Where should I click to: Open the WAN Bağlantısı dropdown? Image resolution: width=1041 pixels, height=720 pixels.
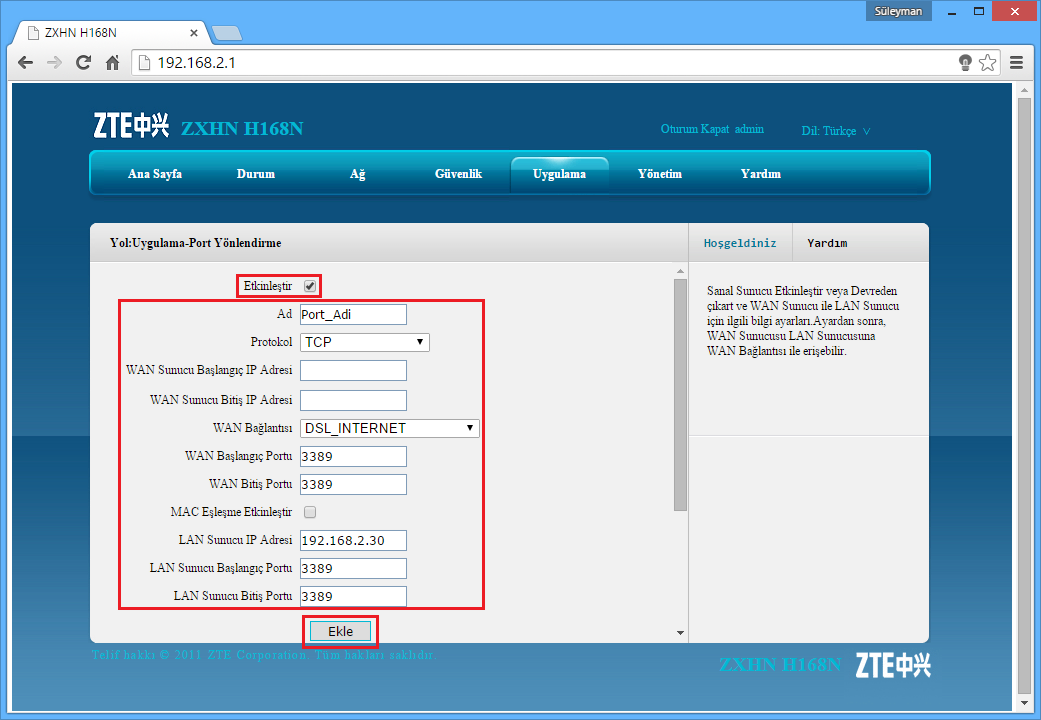[x=390, y=428]
